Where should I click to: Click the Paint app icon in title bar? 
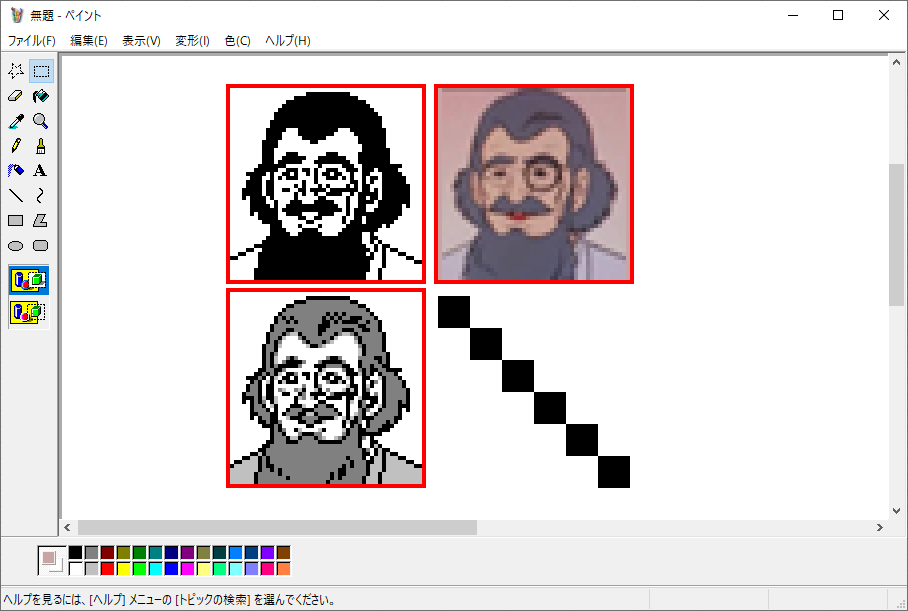[x=17, y=16]
